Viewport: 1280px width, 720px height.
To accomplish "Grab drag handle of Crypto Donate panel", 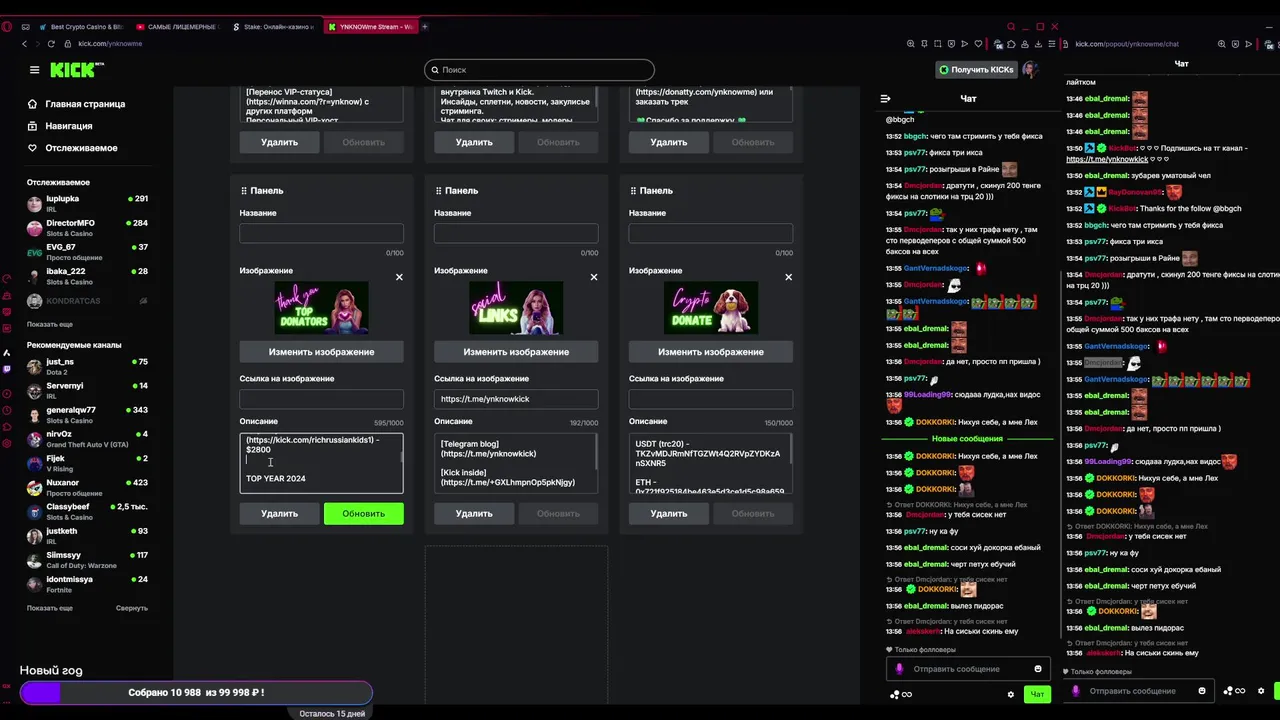I will tap(633, 190).
